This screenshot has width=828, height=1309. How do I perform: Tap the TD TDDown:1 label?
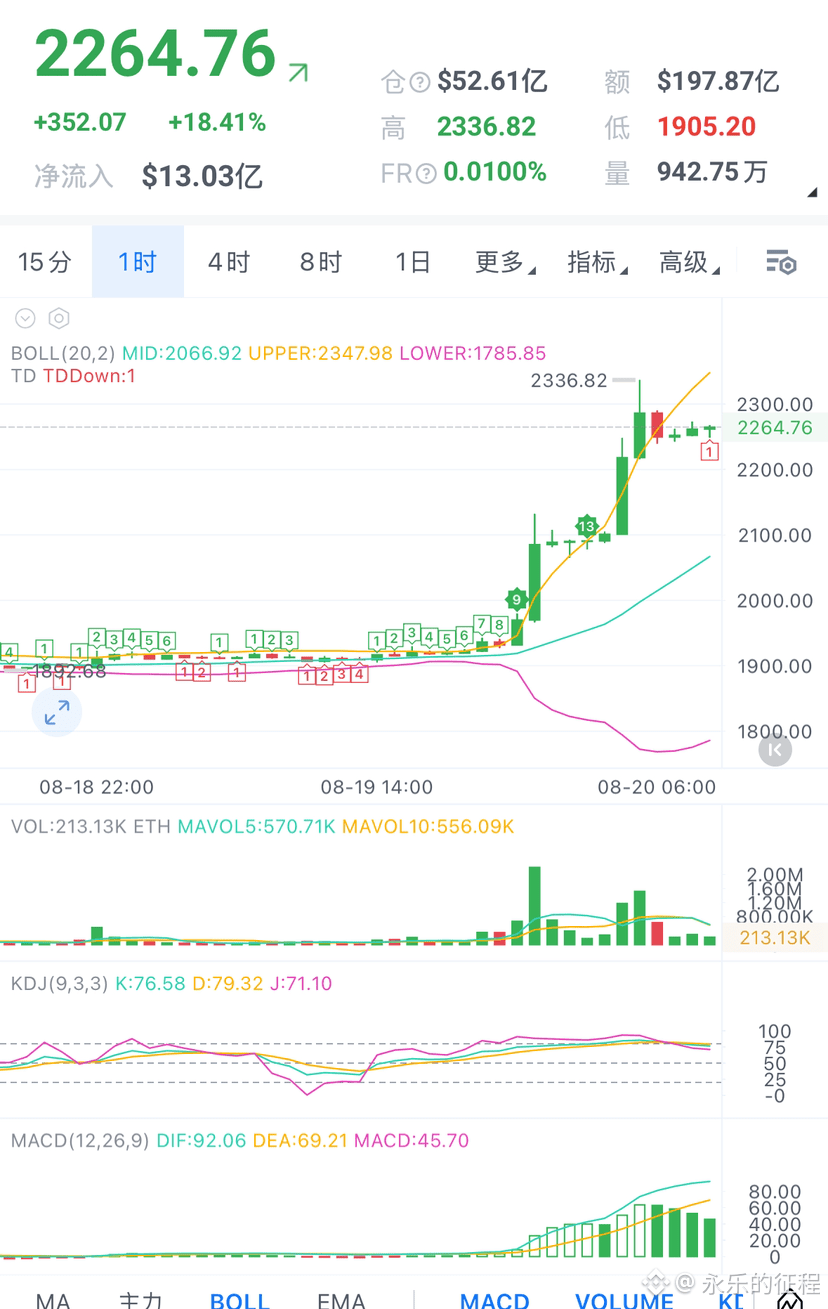coord(73,376)
